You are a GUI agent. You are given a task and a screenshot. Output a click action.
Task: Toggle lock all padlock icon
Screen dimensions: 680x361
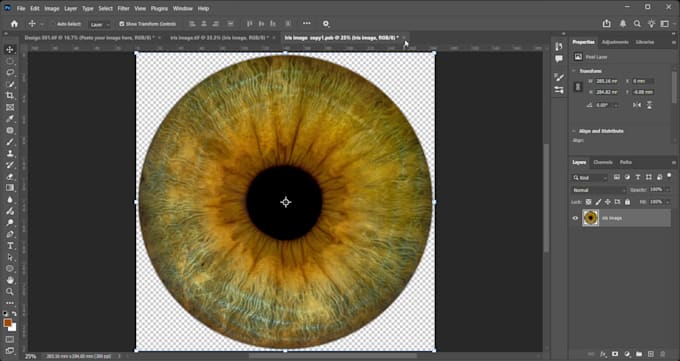[628, 202]
